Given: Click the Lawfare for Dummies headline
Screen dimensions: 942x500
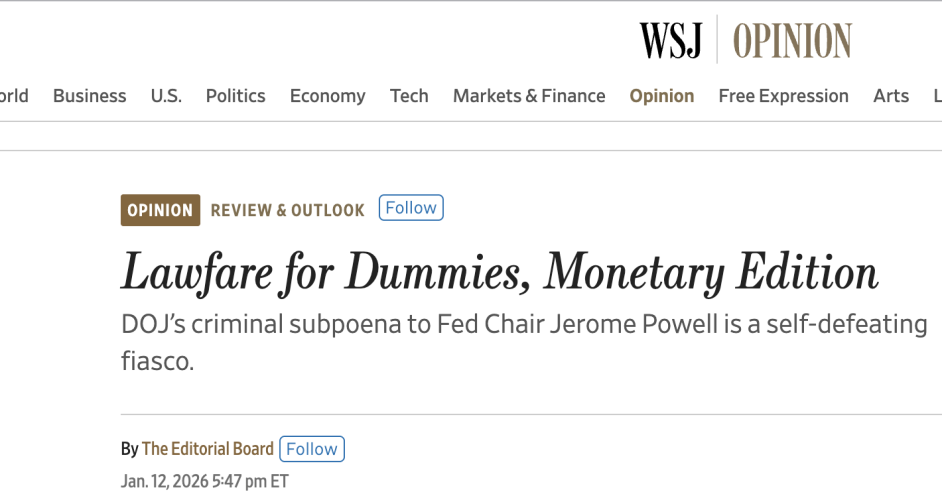Looking at the screenshot, I should point(499,272).
